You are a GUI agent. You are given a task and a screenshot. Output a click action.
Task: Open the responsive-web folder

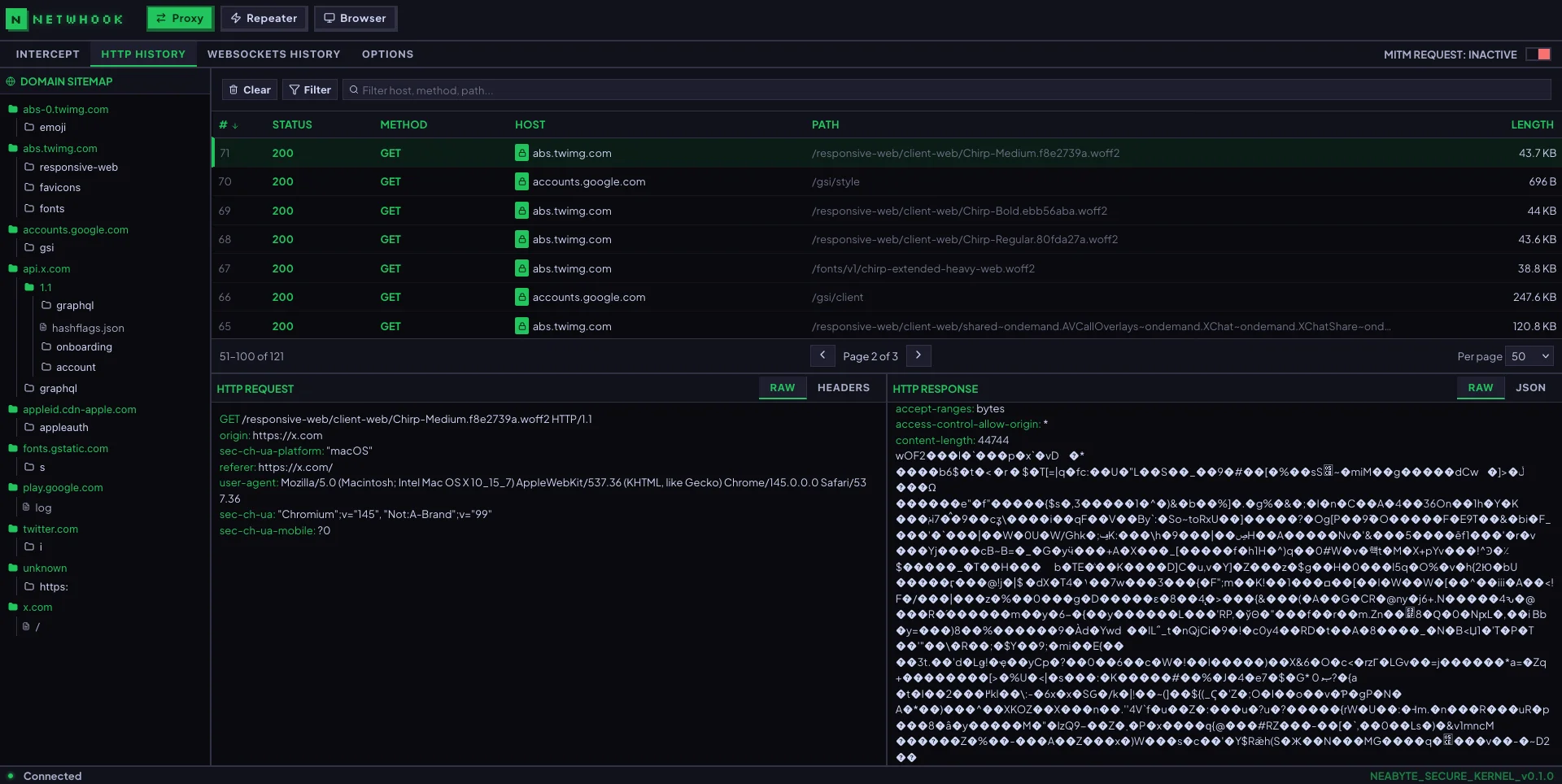(x=72, y=167)
